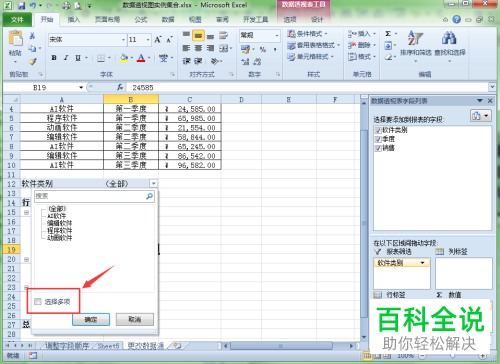This screenshot has width=500, height=364.
Task: Select column D header
Action: [241, 99]
